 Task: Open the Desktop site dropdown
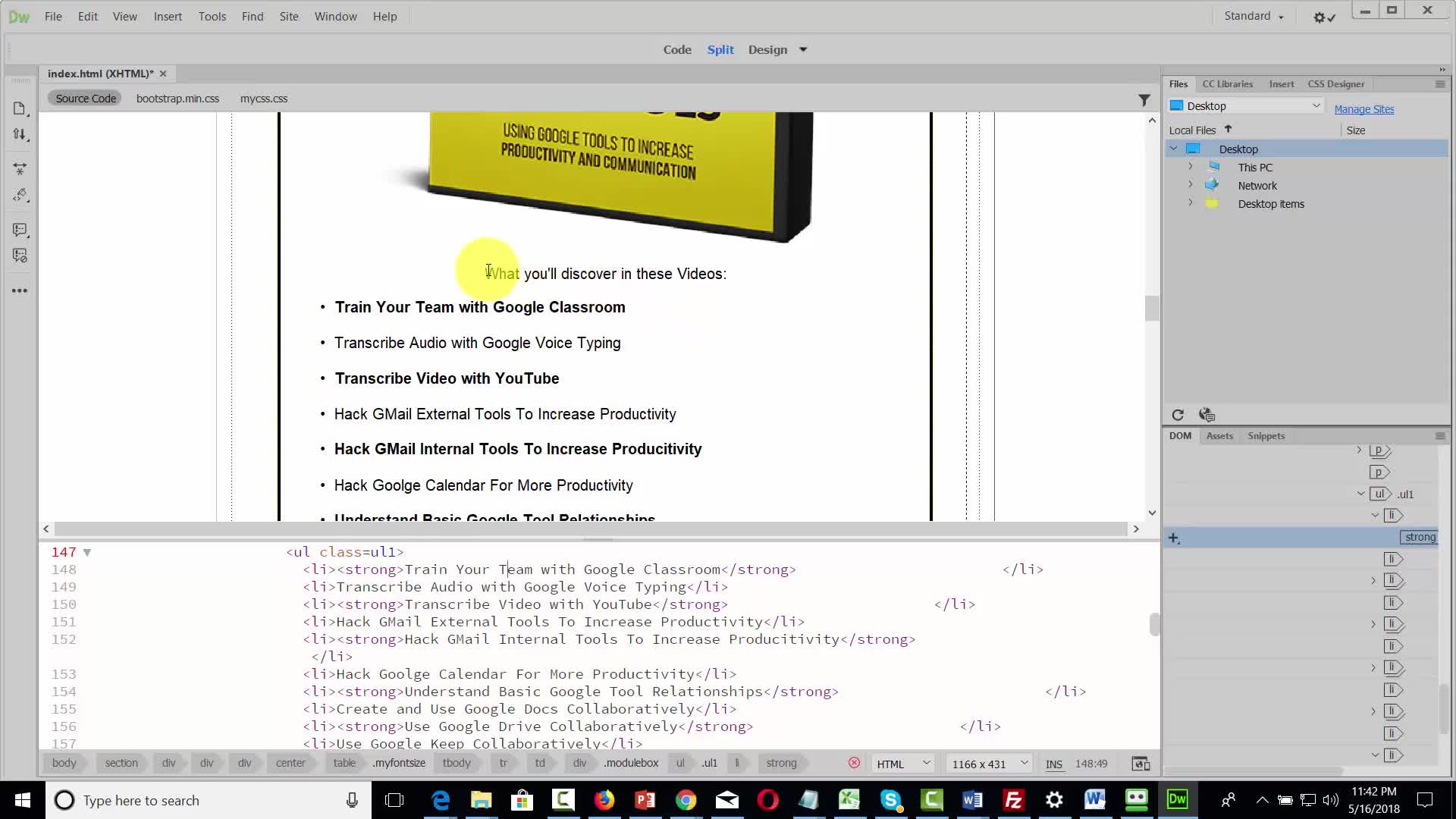1245,106
